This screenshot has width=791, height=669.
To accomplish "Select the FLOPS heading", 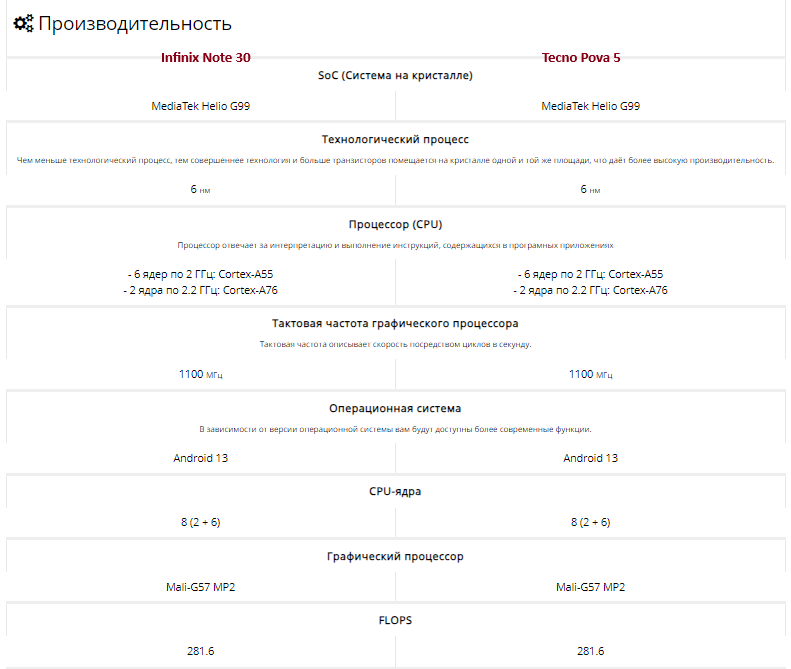I will tap(395, 621).
